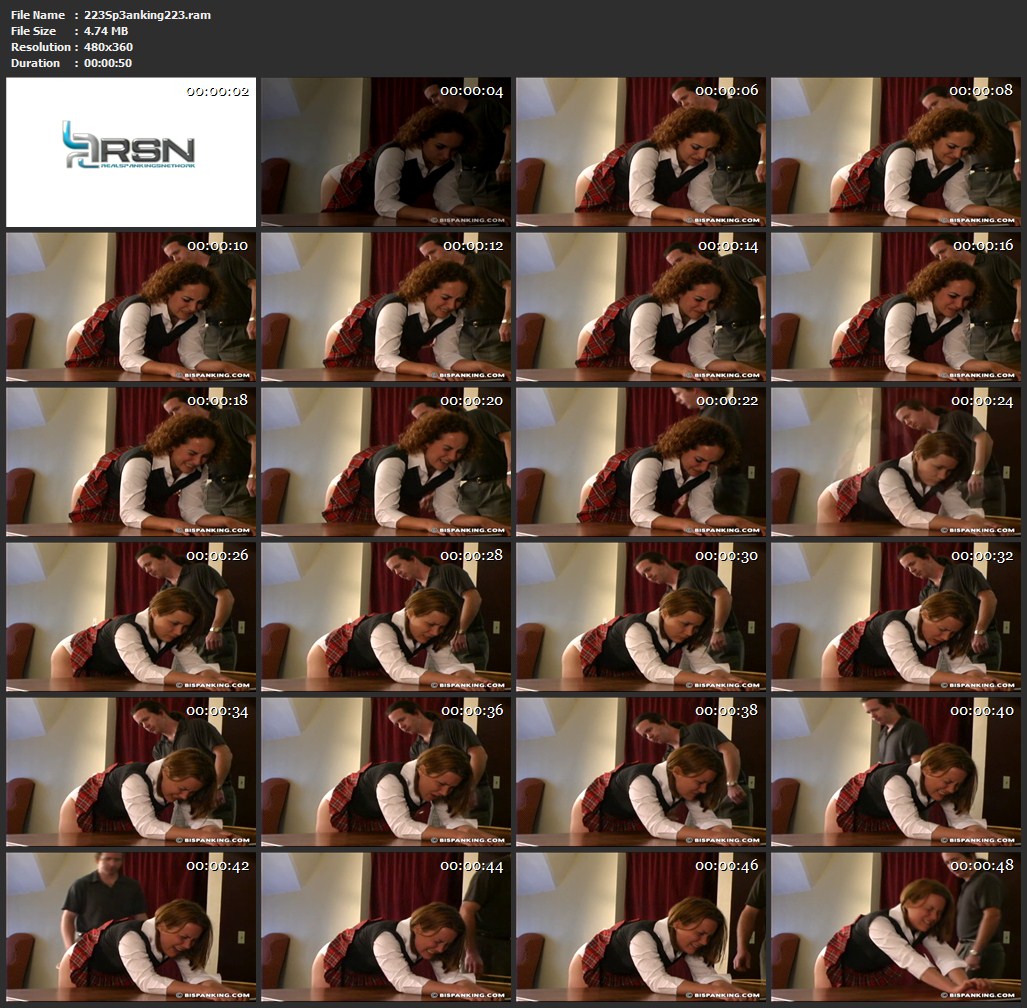Select the thumbnail stamped 00:00:38

tap(641, 772)
